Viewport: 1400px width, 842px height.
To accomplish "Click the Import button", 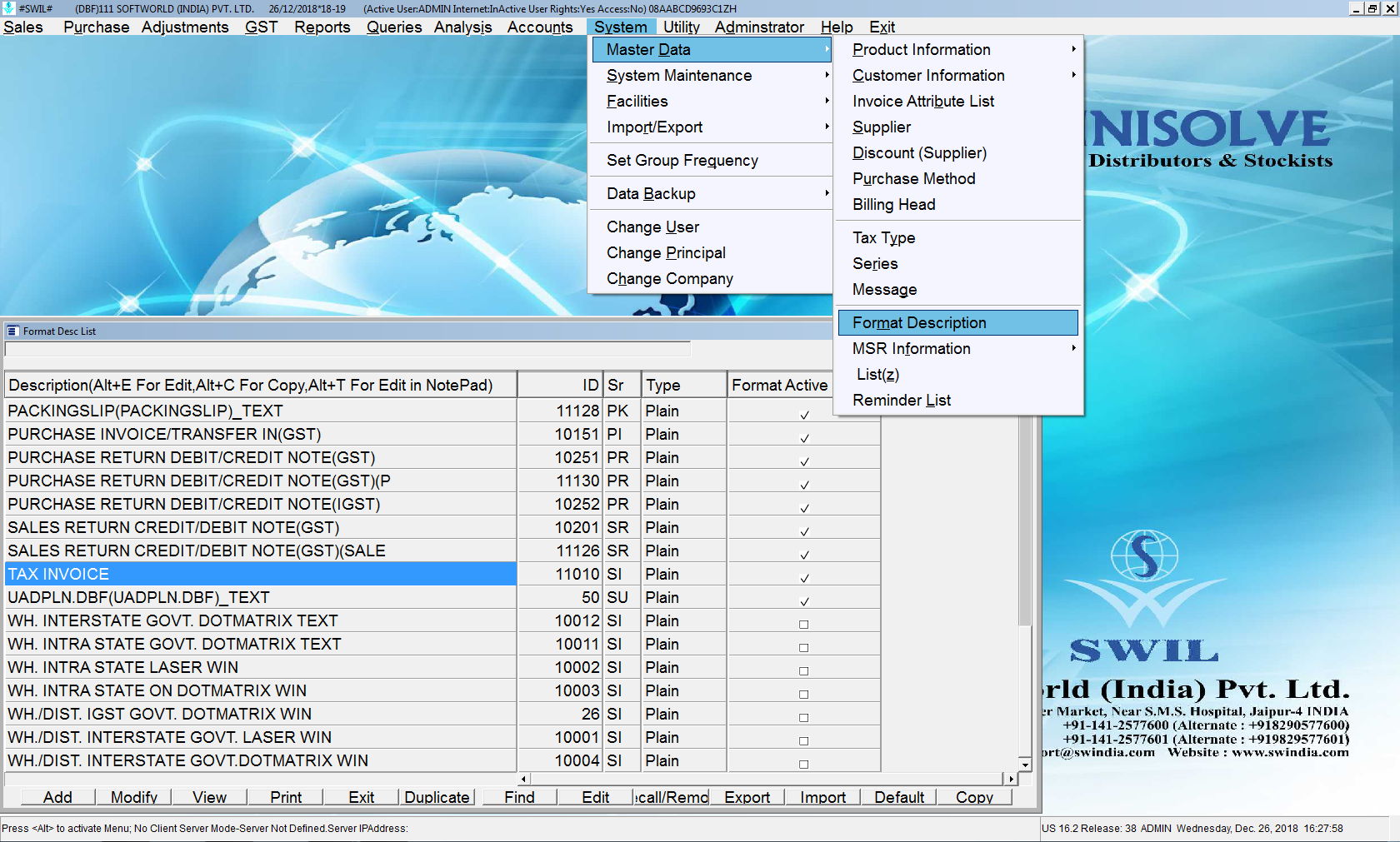I will (822, 797).
